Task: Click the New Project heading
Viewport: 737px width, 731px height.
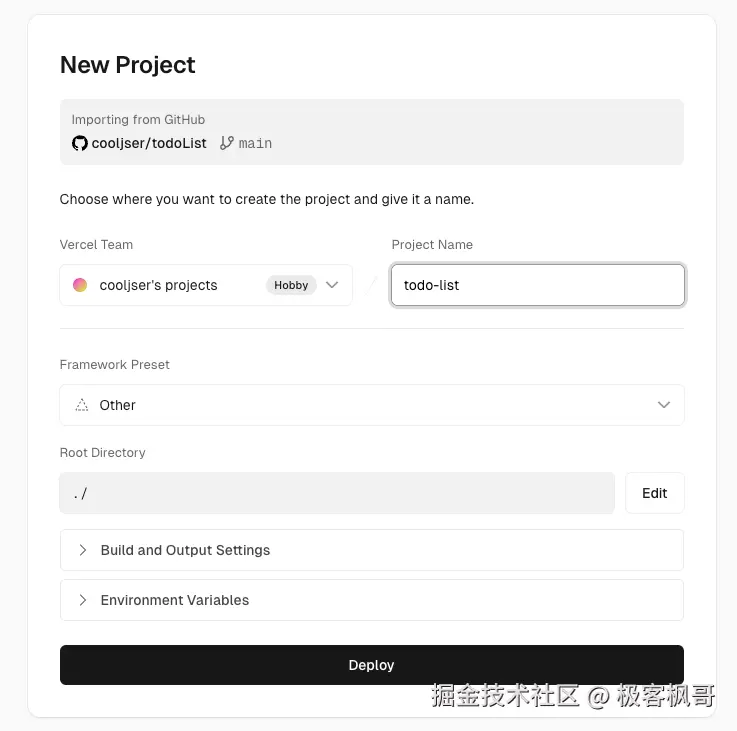Action: click(x=127, y=65)
